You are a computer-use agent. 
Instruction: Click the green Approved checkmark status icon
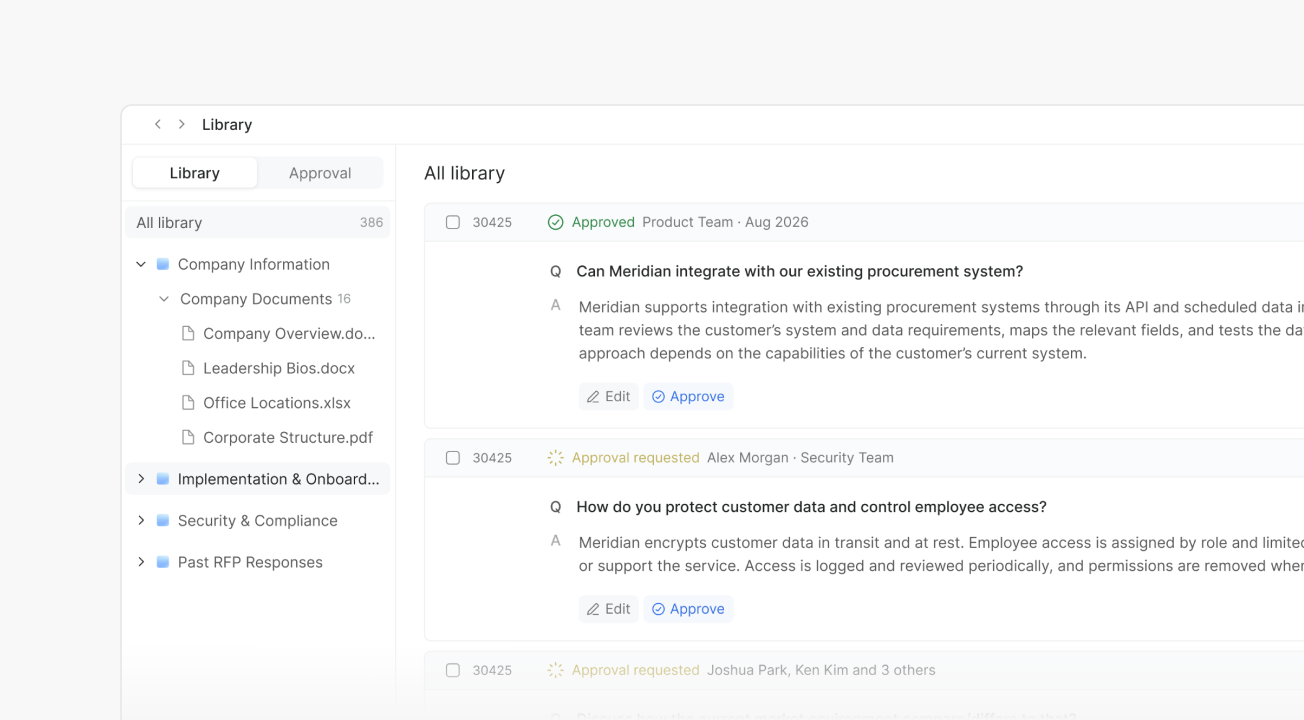coord(556,222)
